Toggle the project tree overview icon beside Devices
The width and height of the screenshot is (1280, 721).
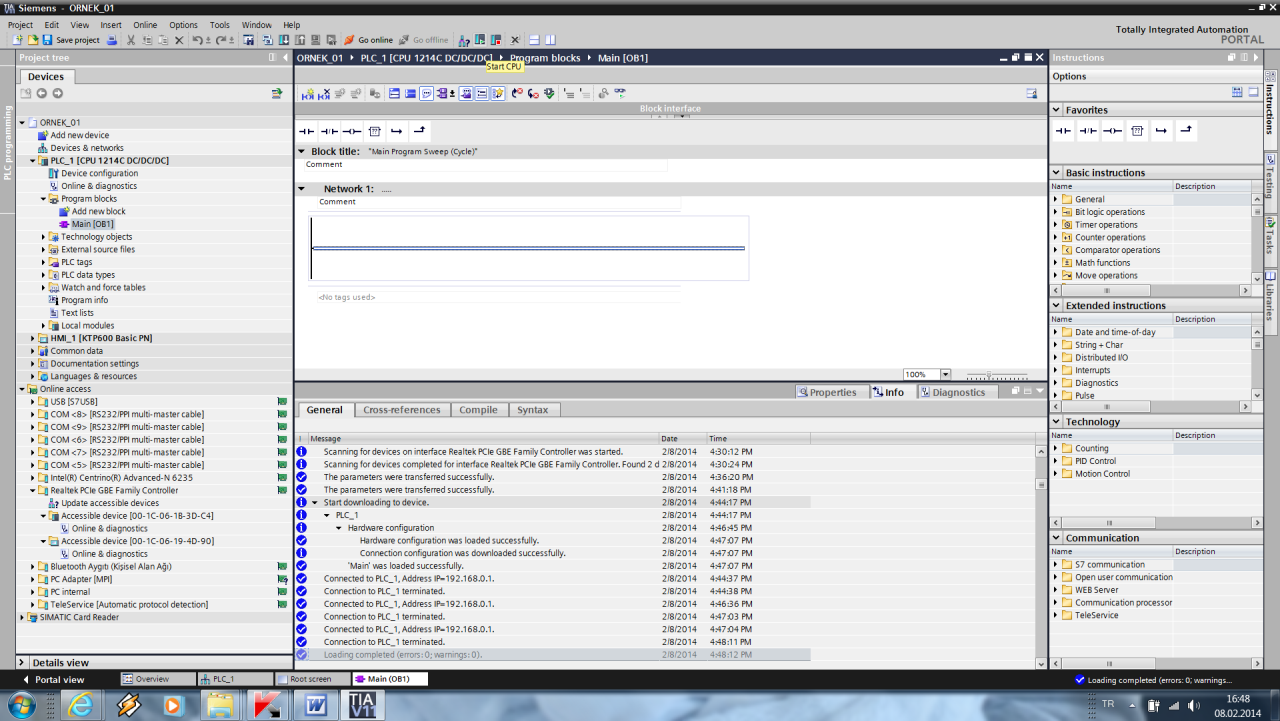277,93
